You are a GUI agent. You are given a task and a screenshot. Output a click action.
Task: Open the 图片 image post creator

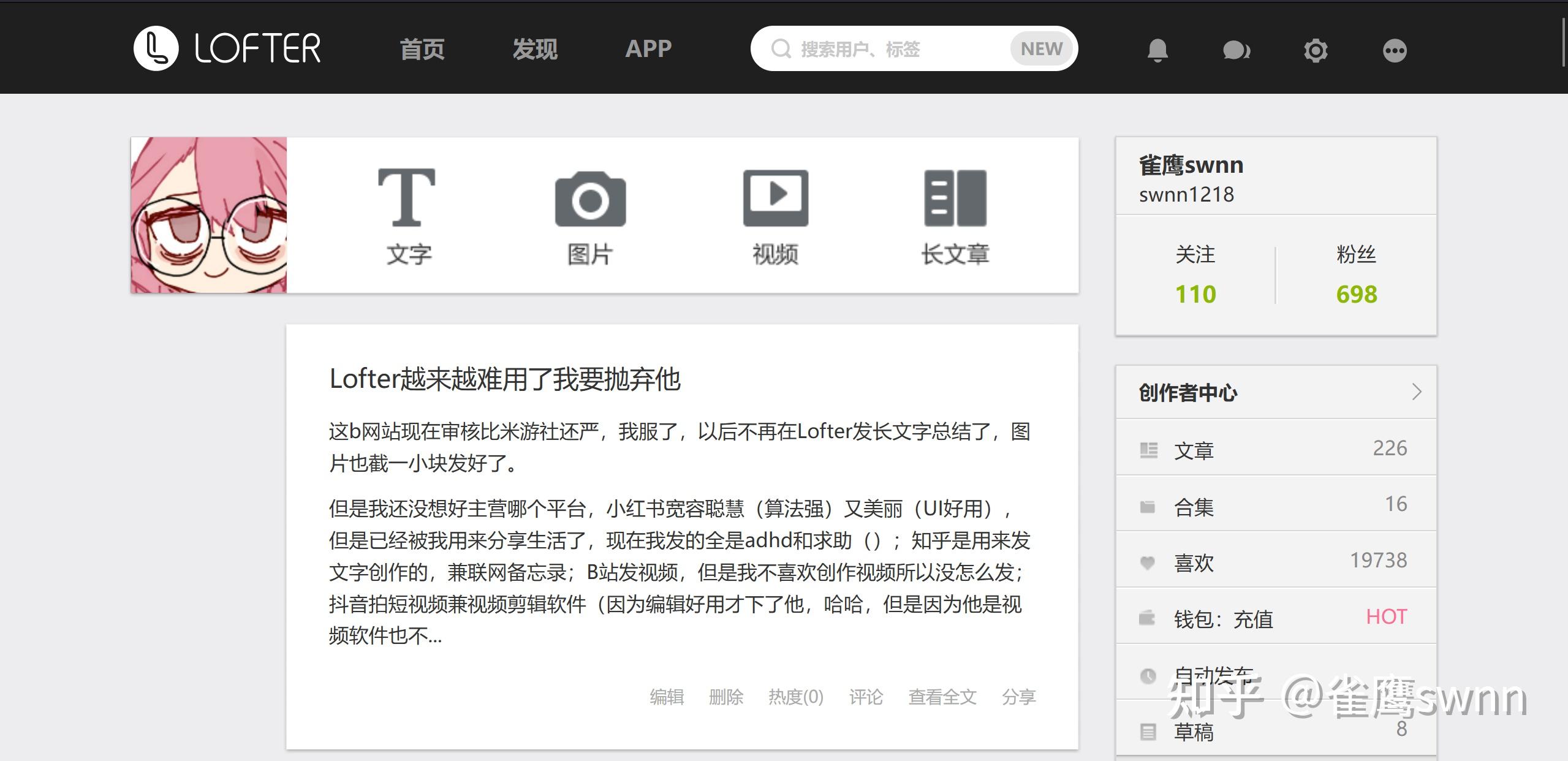click(x=589, y=214)
